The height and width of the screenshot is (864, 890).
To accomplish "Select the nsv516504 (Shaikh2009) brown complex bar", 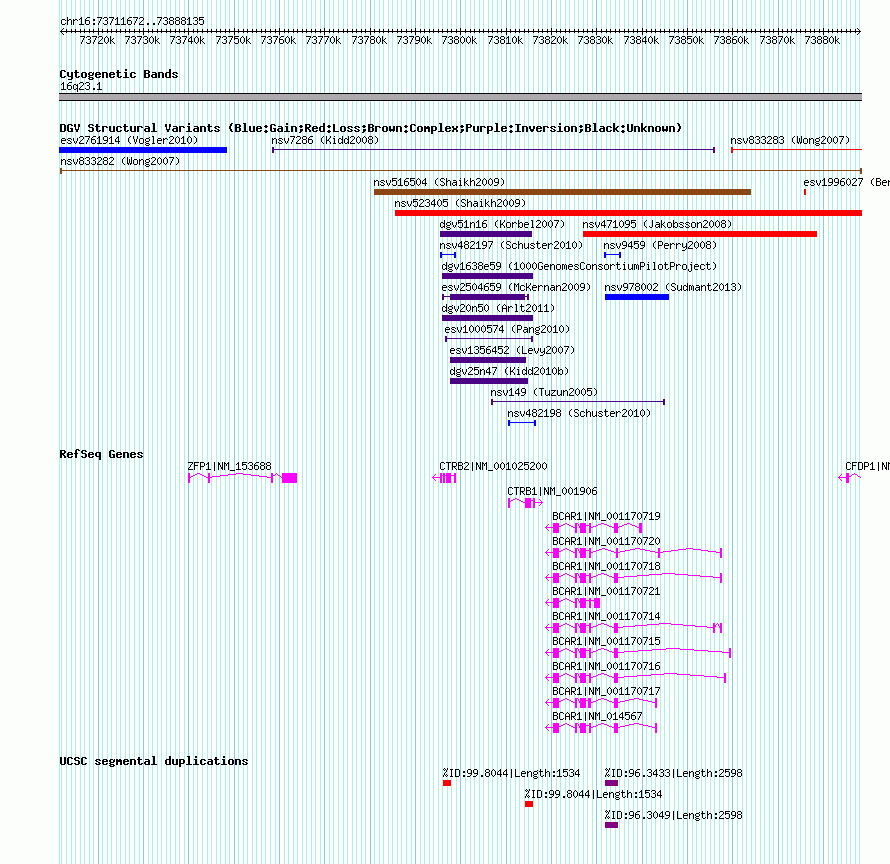I will point(562,192).
